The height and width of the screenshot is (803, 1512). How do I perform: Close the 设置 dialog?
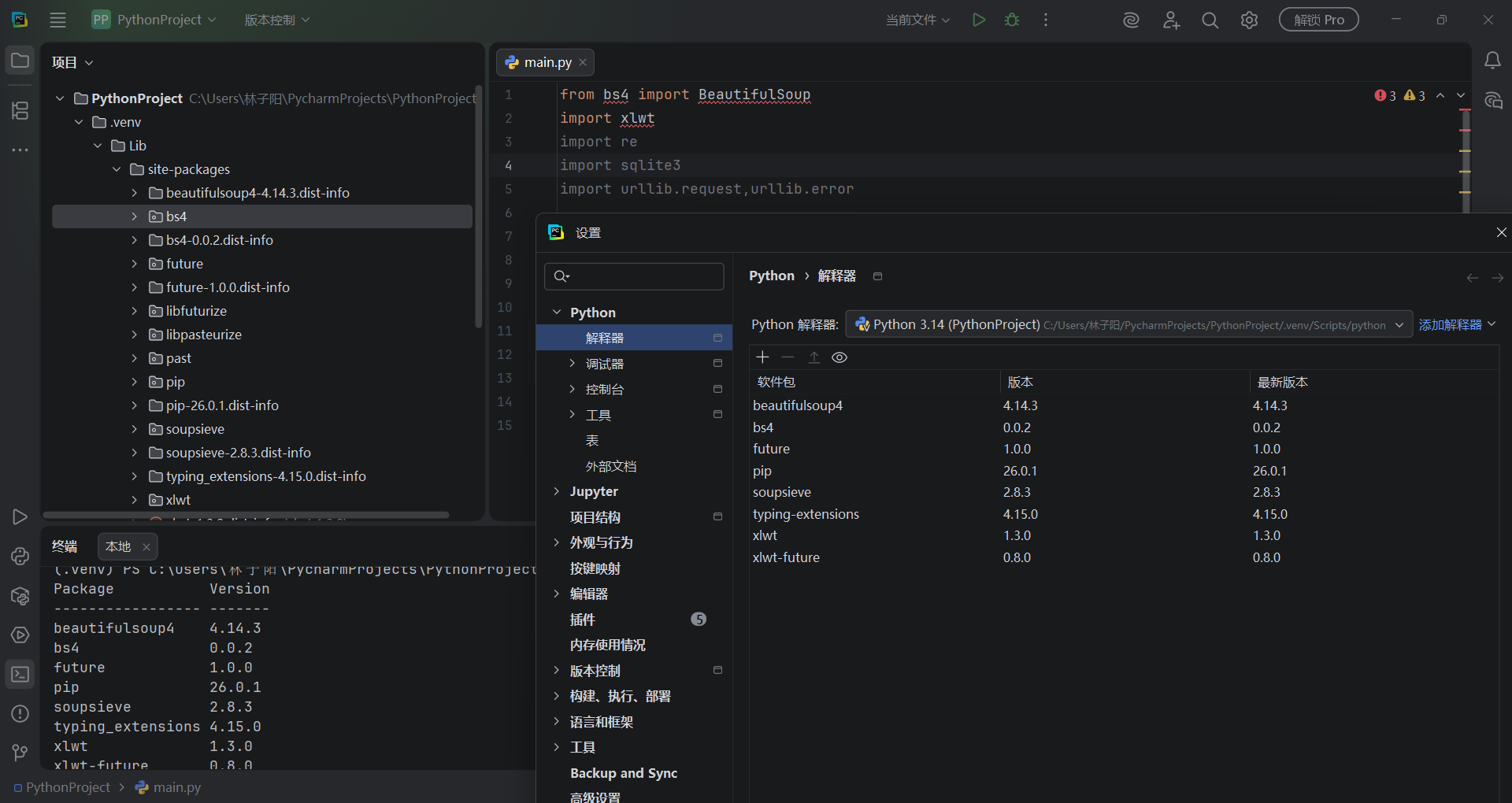[x=1501, y=232]
